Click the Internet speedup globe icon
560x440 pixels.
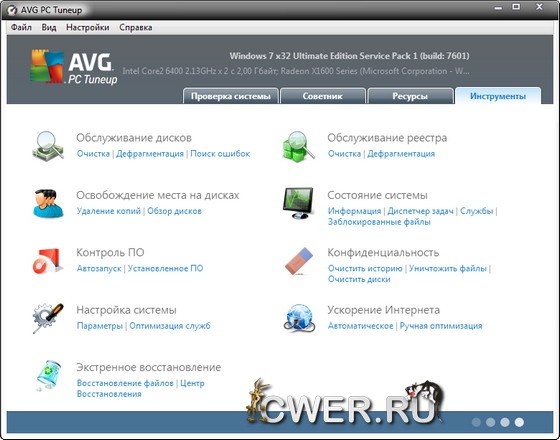pyautogui.click(x=299, y=318)
